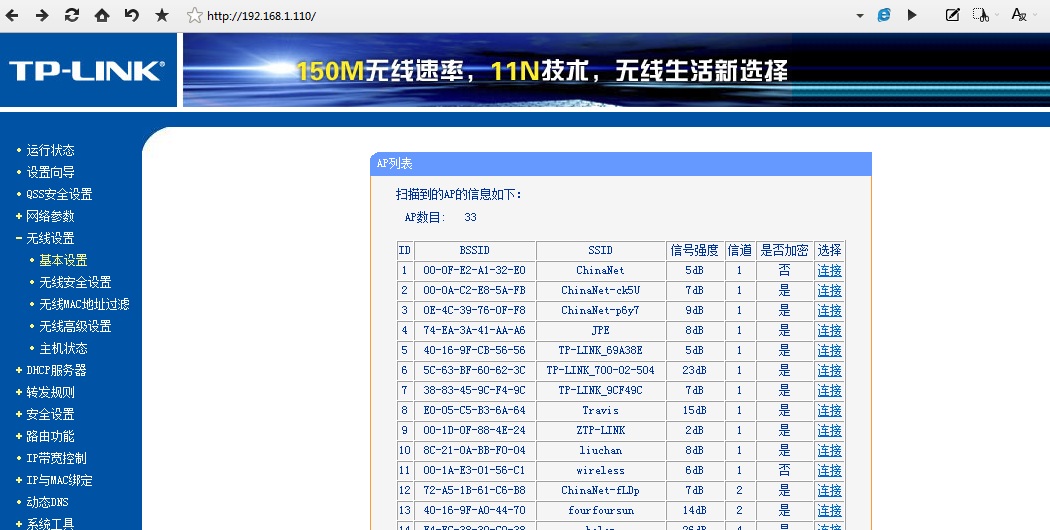1050x530 pixels.
Task: Open QSS安全设置 in the sidebar
Action: point(59,195)
